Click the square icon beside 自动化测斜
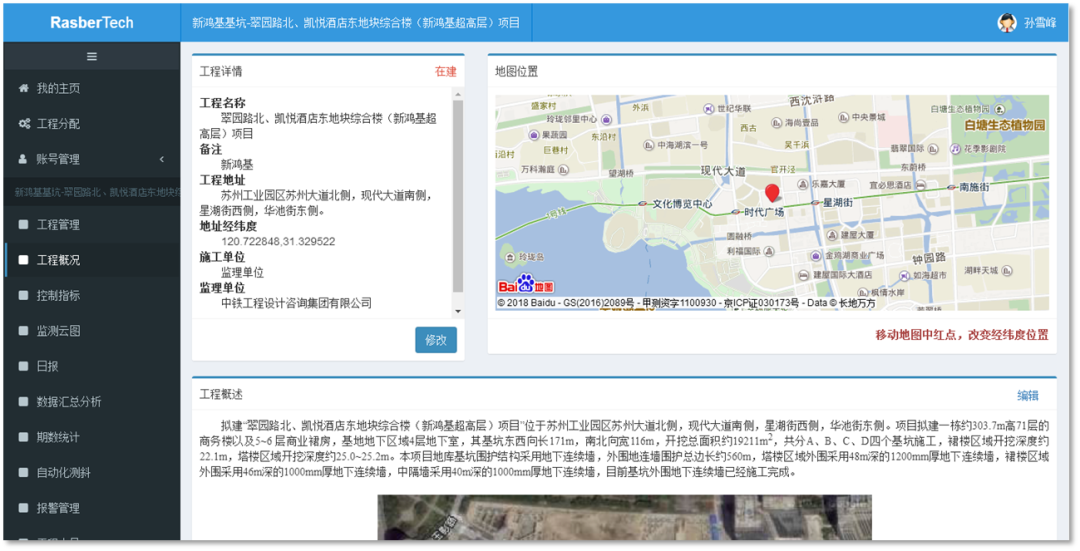Viewport: 1080px width, 551px height. click(23, 472)
